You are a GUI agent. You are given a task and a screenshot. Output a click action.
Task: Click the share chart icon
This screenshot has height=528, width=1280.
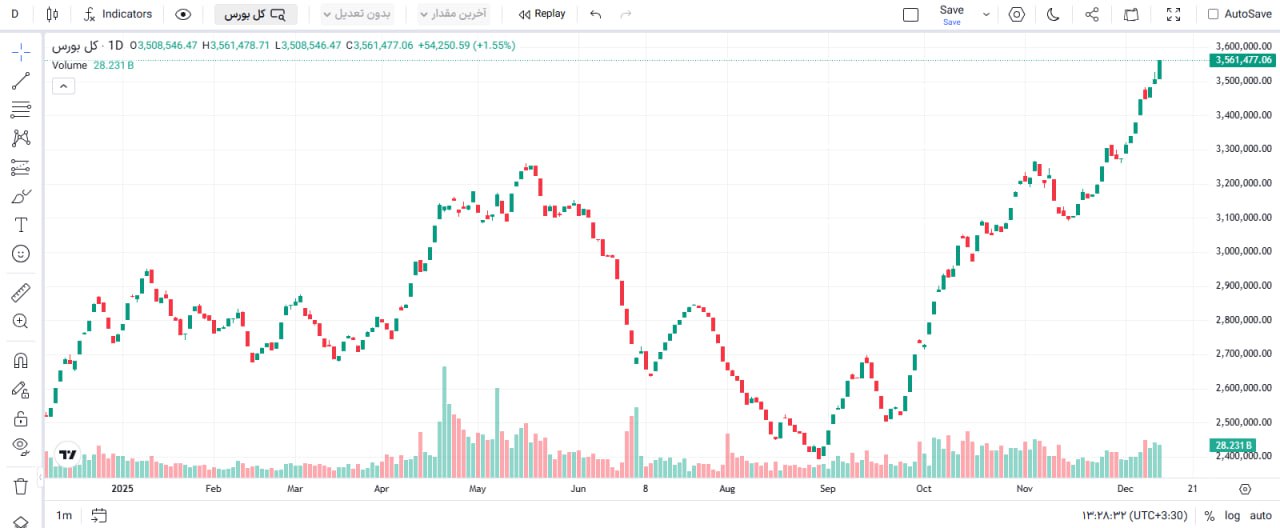[1092, 14]
